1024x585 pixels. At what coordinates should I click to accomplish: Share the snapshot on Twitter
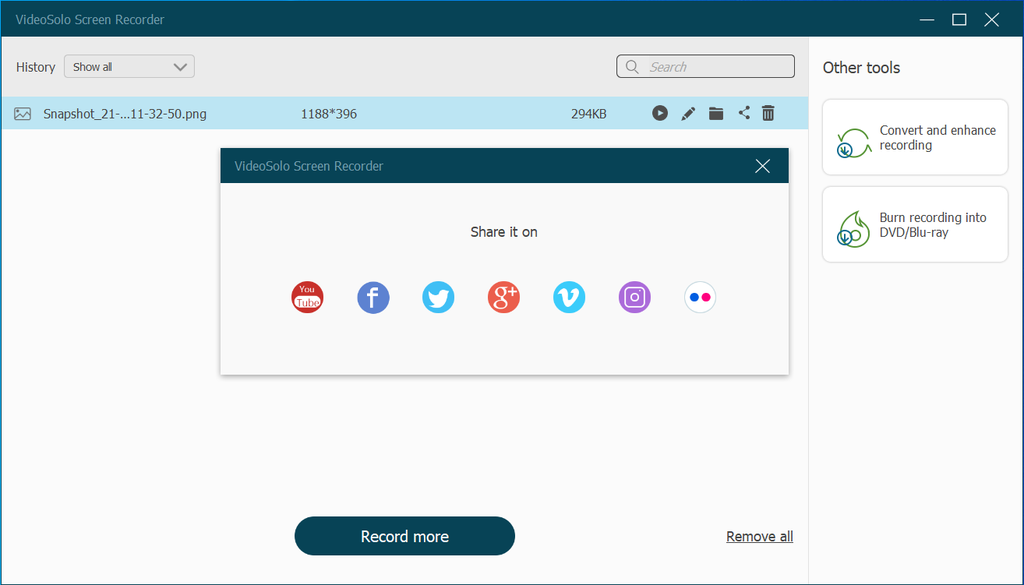(x=438, y=297)
